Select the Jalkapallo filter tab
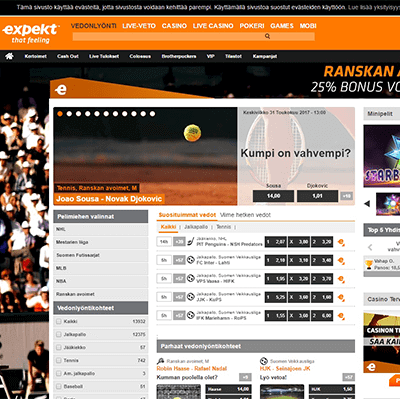This screenshot has width=400, height=400. 196,227
